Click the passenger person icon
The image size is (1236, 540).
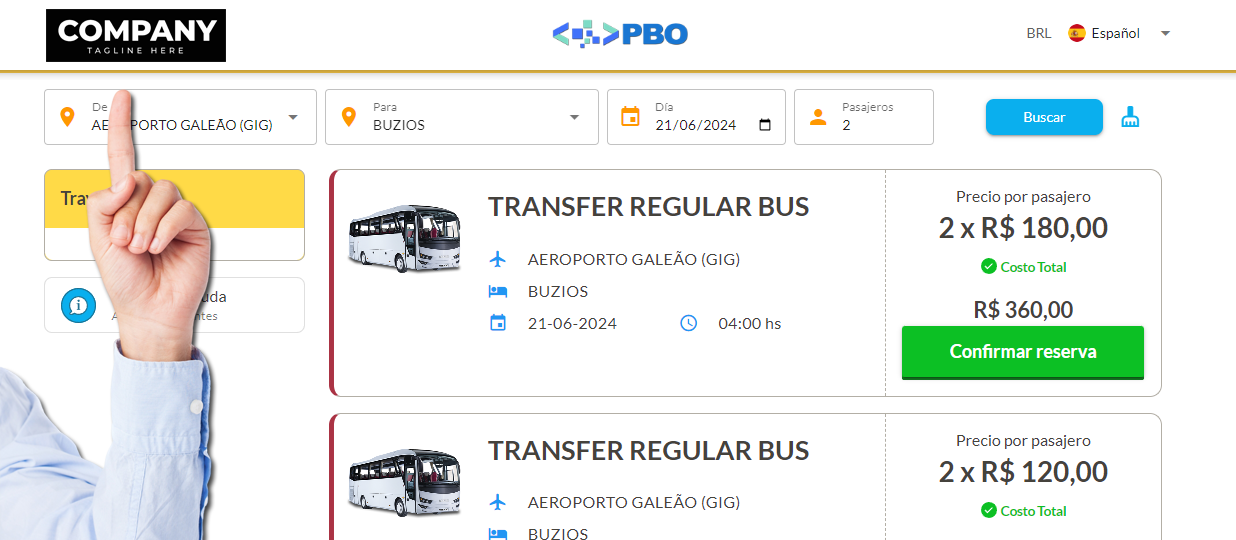[x=818, y=117]
